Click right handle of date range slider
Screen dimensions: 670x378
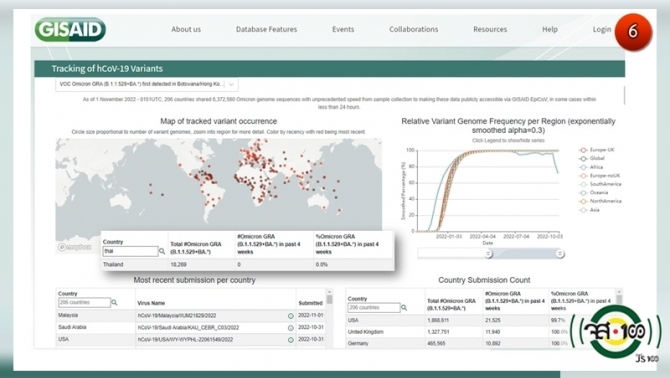pos(560,254)
